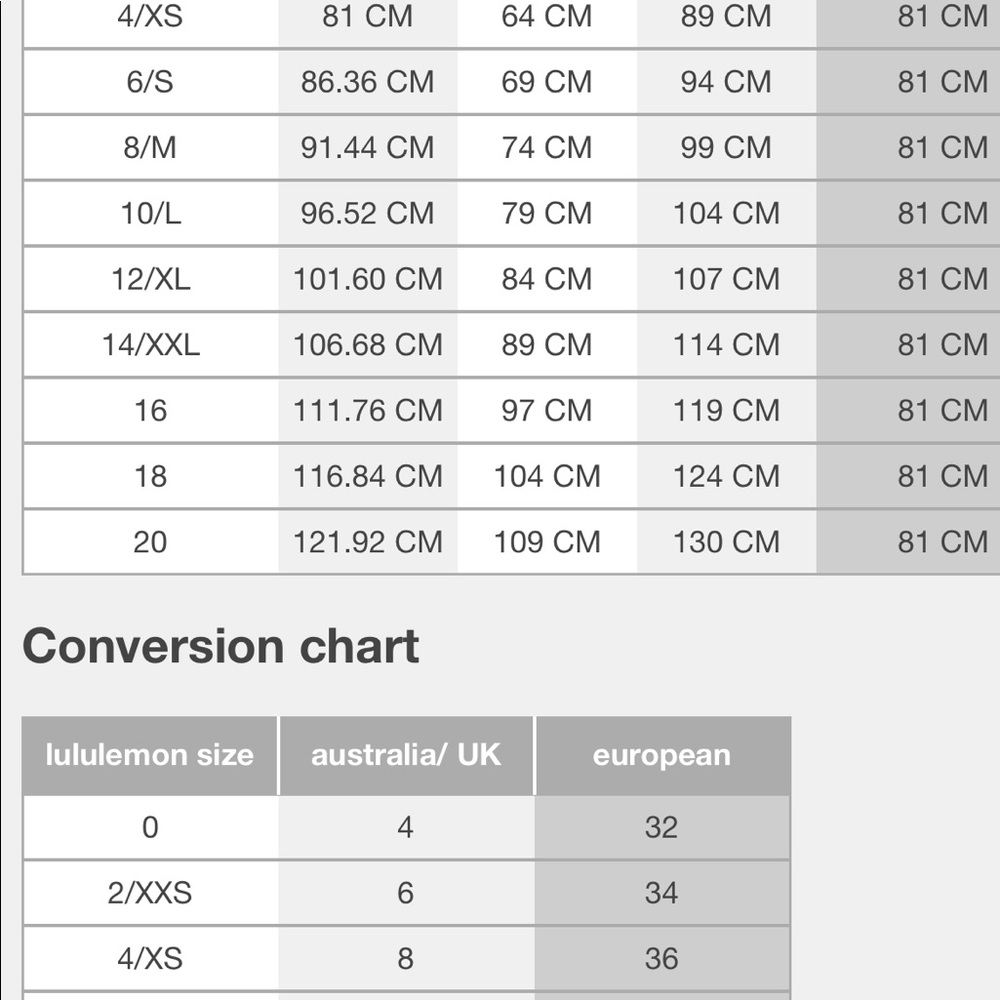Select the 8/M size cell

point(150,148)
